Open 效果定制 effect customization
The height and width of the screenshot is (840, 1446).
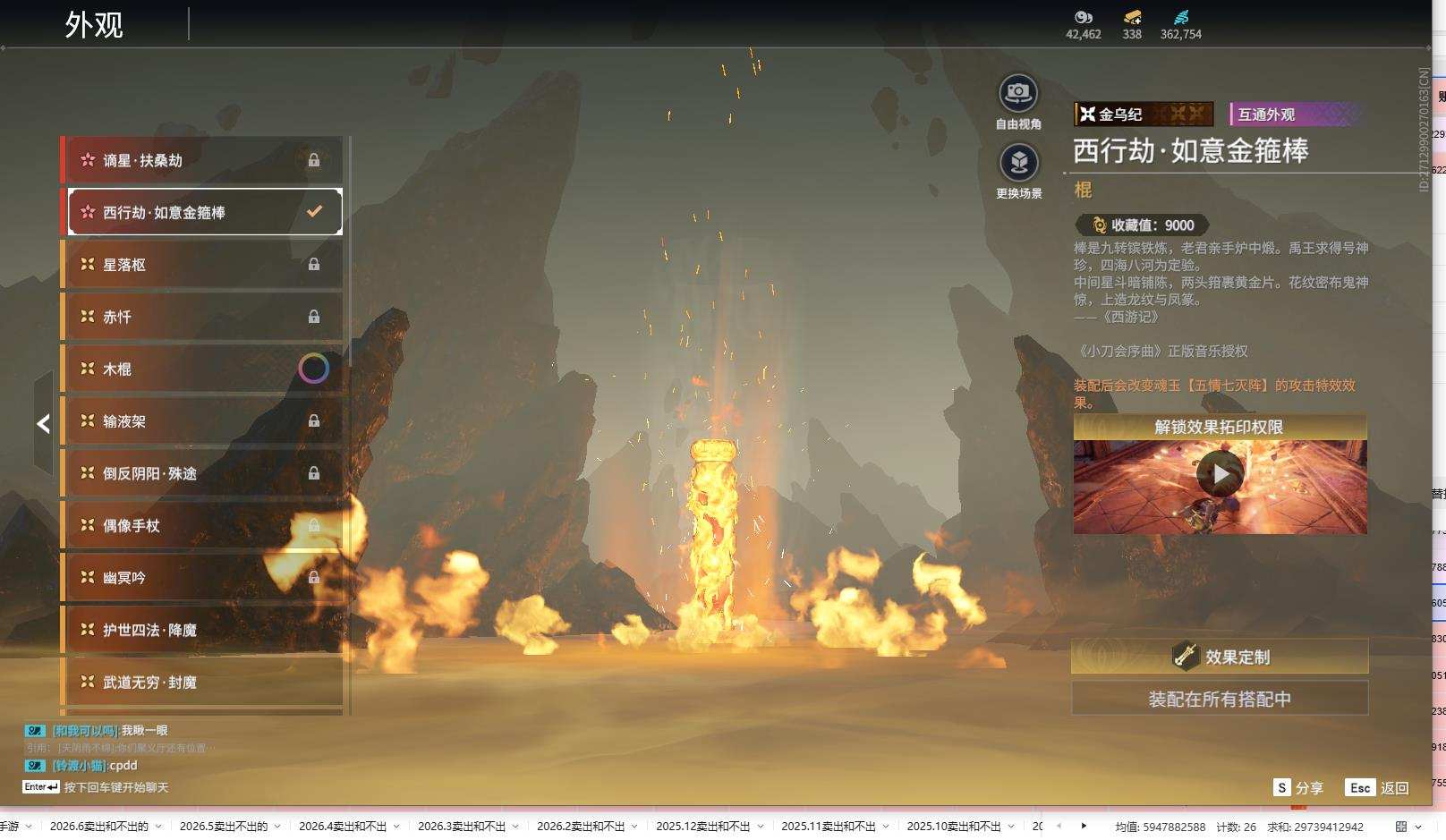pyautogui.click(x=1220, y=657)
